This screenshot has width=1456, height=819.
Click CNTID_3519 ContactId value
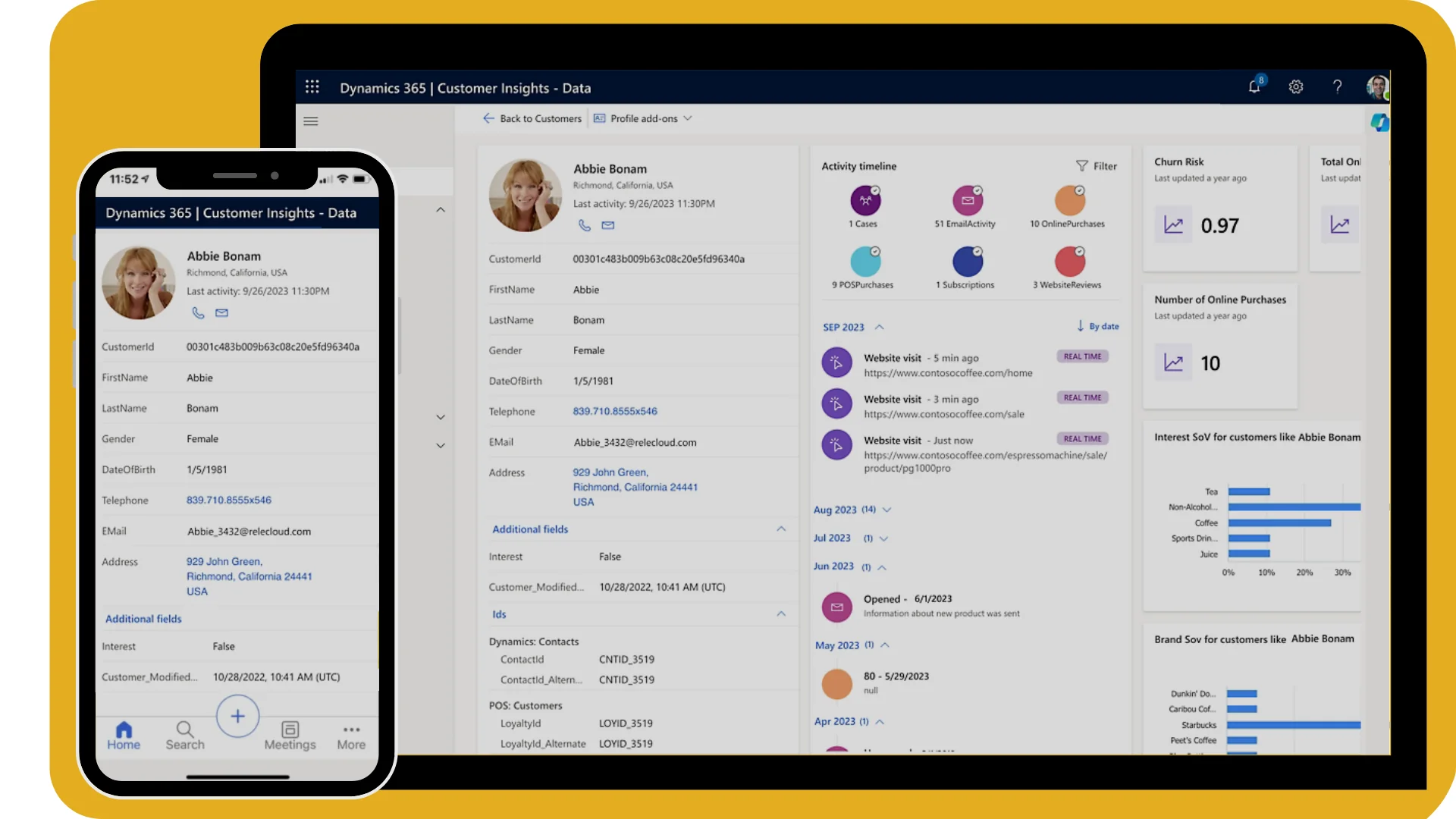click(626, 660)
